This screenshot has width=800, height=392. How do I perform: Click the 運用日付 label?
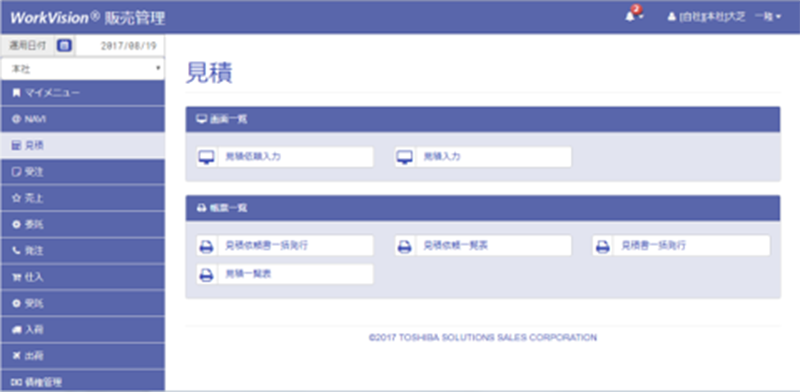(x=28, y=46)
